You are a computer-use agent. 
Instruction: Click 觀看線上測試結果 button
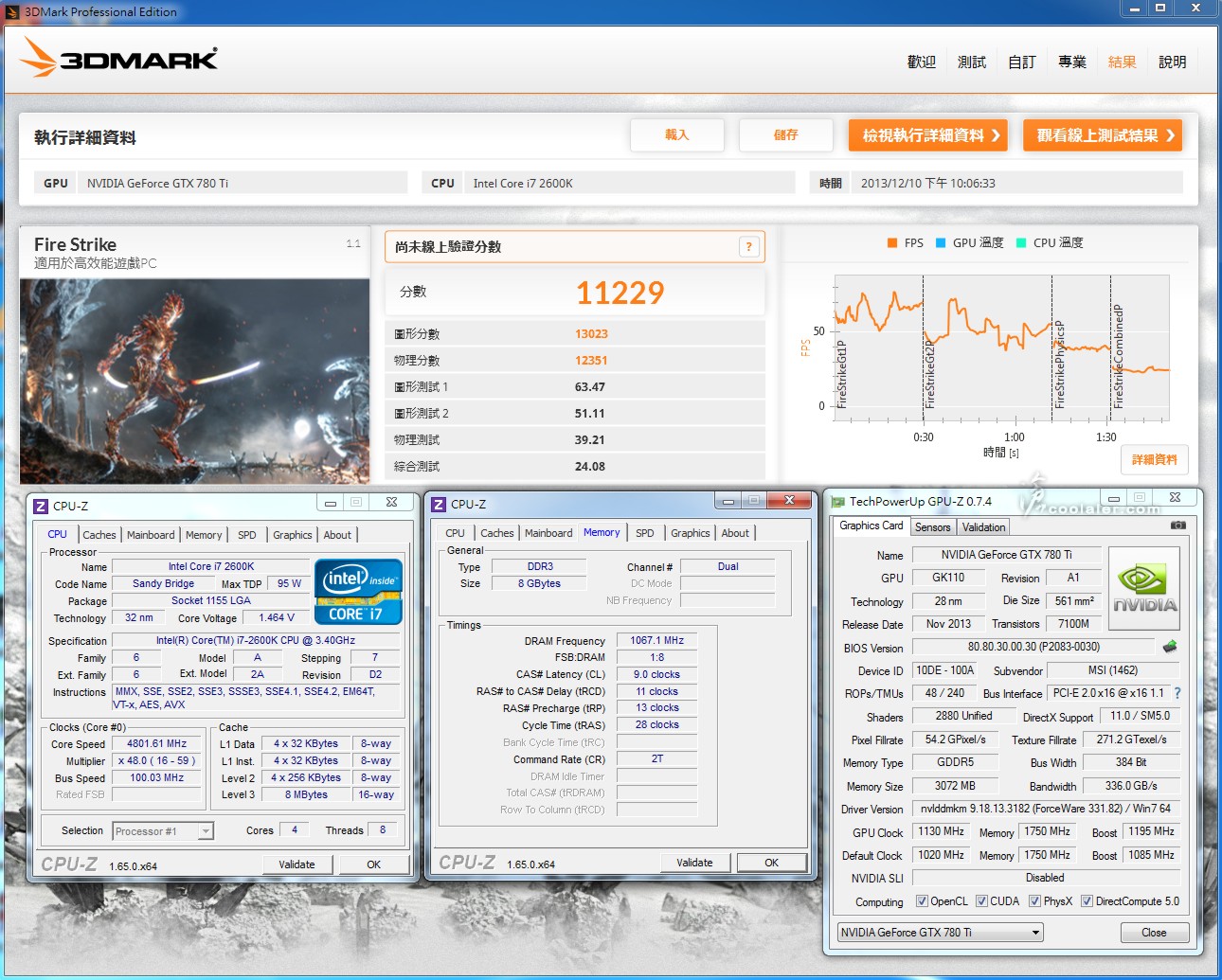coord(1103,135)
